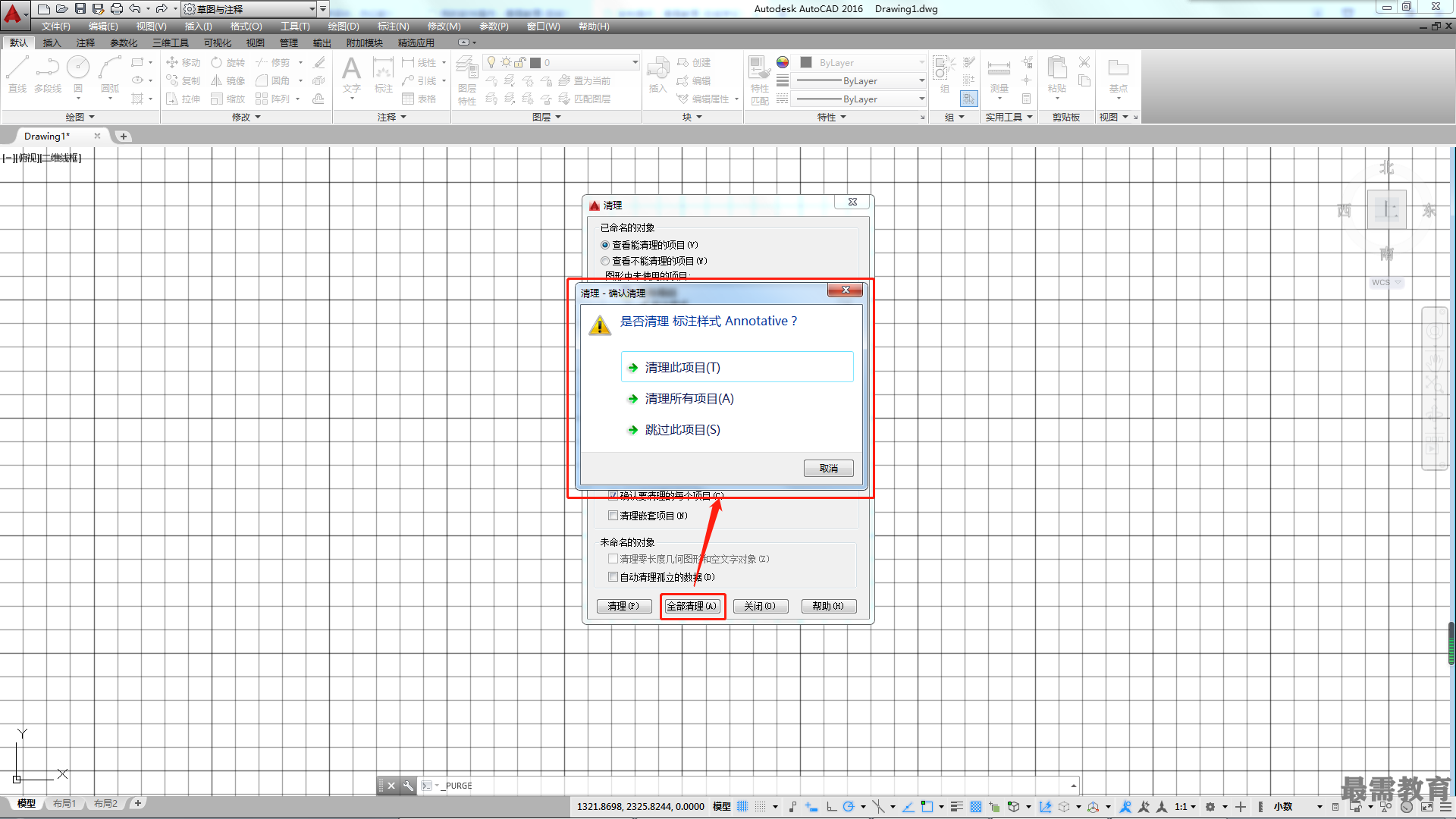Viewport: 1456px width, 819px height.
Task: Select the Polyline (多段线) tool
Action: tap(47, 74)
